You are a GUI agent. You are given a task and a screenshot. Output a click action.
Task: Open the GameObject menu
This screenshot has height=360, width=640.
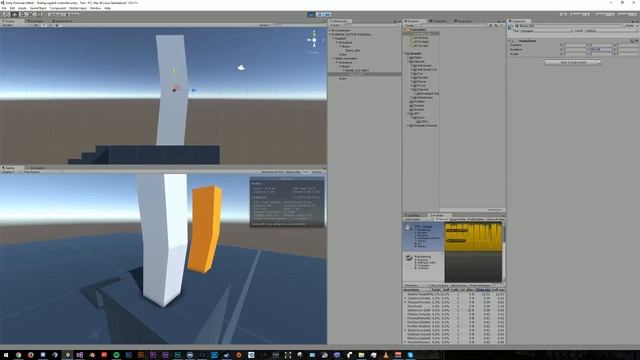[x=38, y=8]
